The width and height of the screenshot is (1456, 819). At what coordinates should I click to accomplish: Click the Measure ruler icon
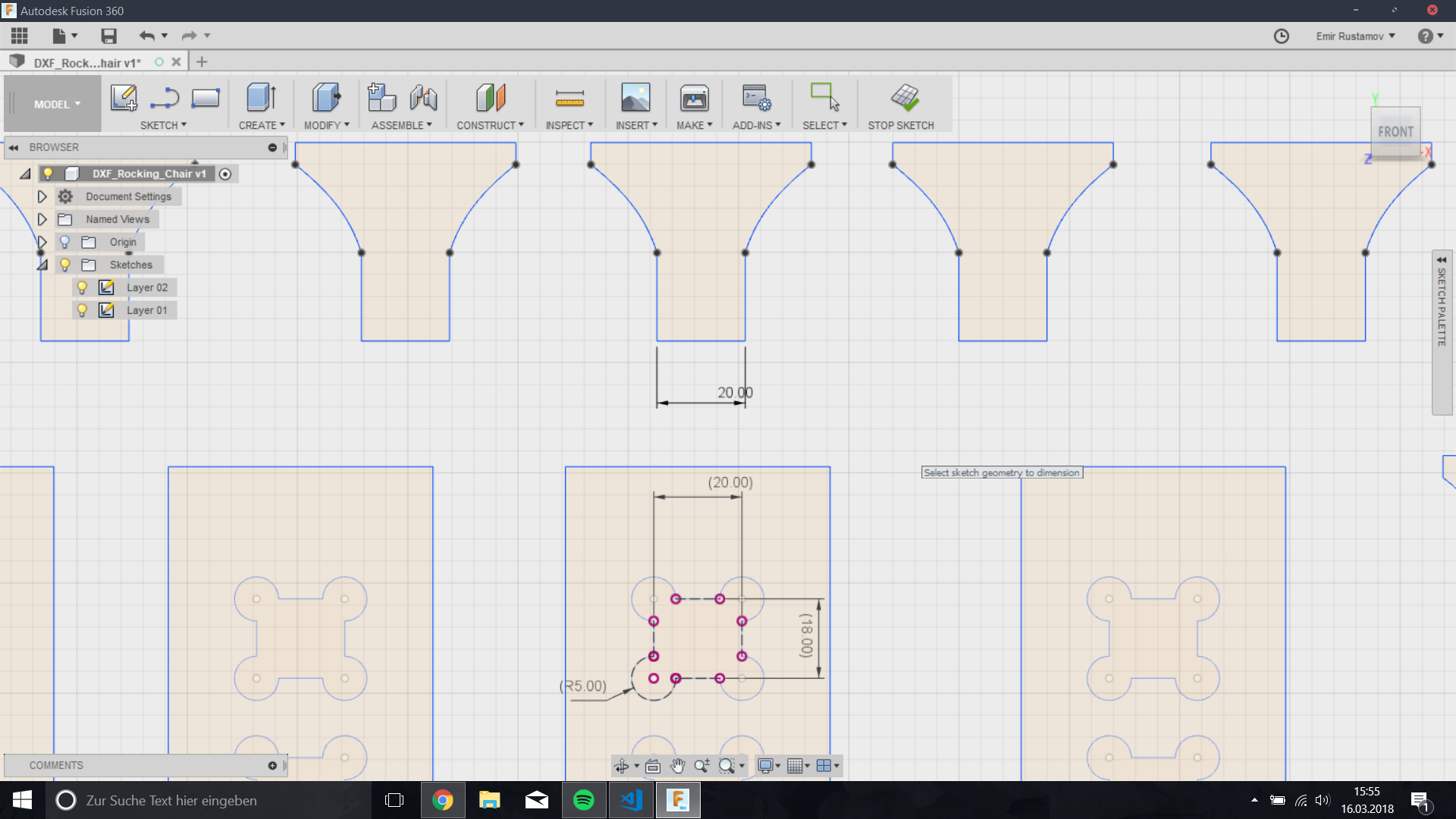click(570, 98)
